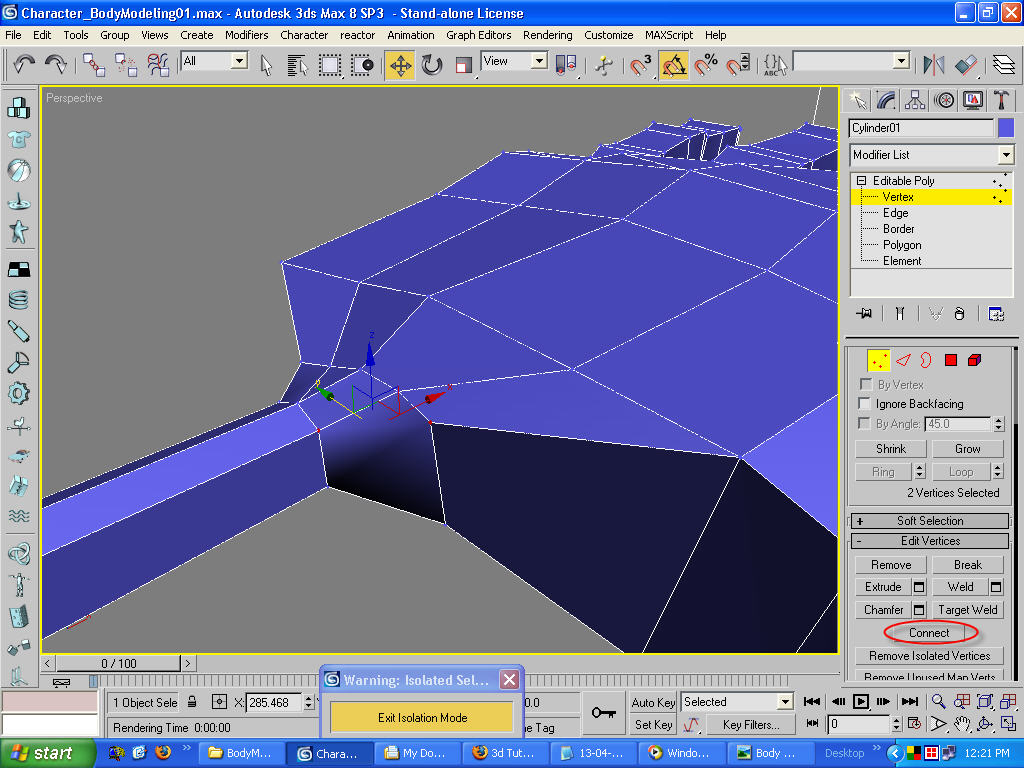Toggle the Percent Snap icon
The width and height of the screenshot is (1024, 768).
coord(705,65)
